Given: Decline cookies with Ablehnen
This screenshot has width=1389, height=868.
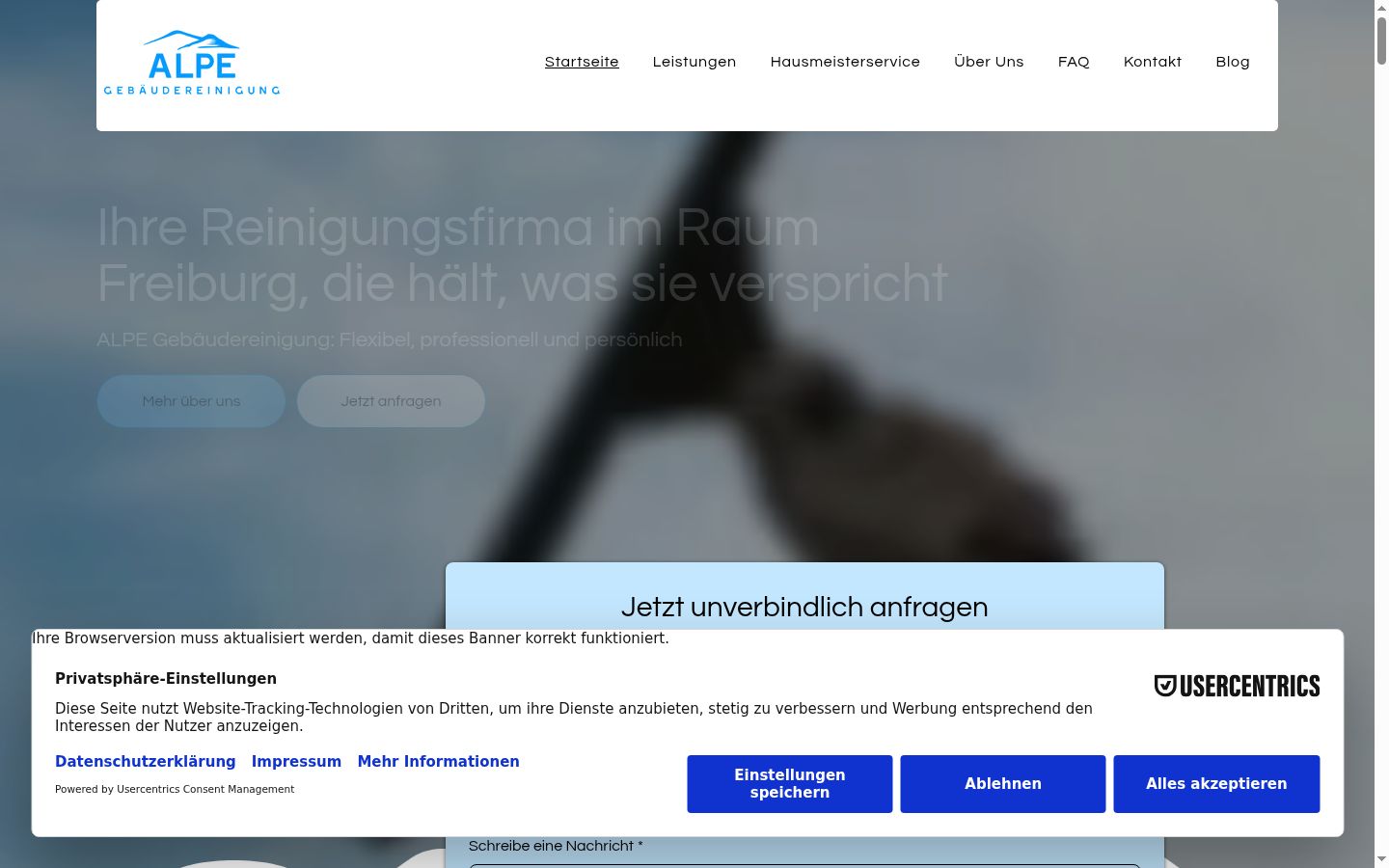Looking at the screenshot, I should coord(1003,784).
